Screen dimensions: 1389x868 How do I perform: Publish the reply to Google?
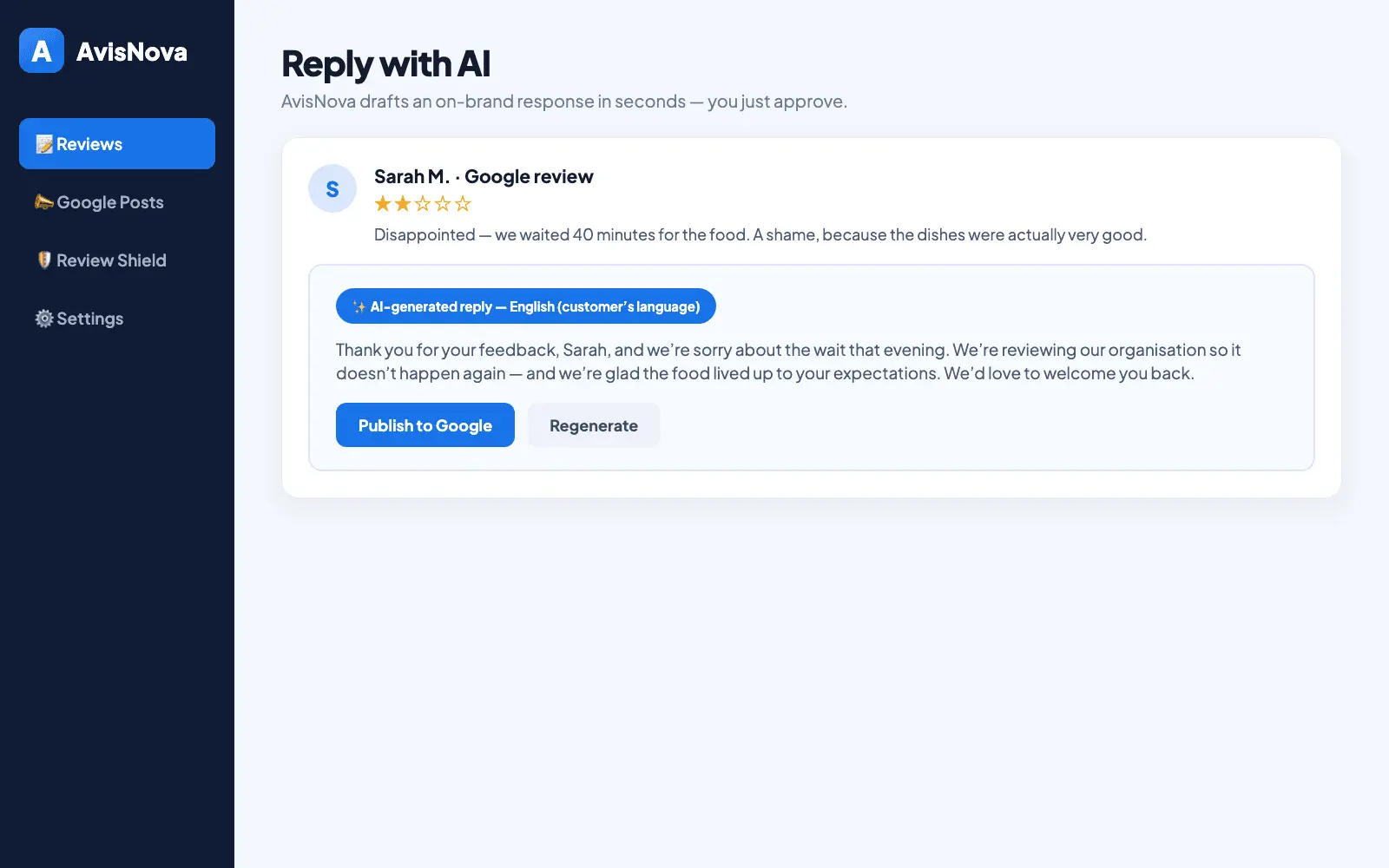pyautogui.click(x=425, y=425)
